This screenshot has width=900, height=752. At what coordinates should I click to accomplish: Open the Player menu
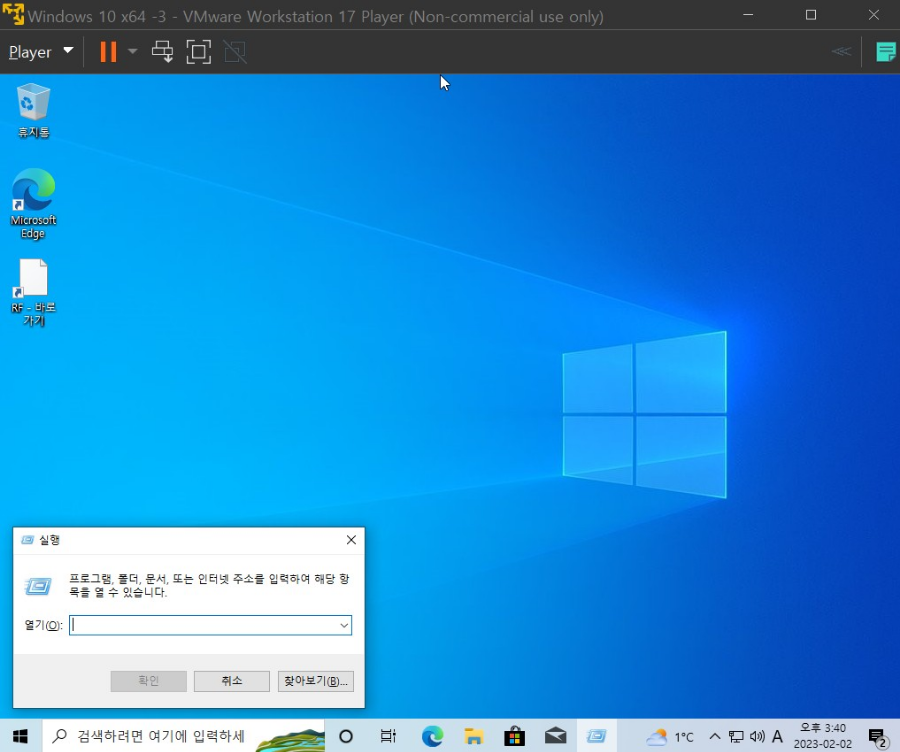(x=41, y=52)
